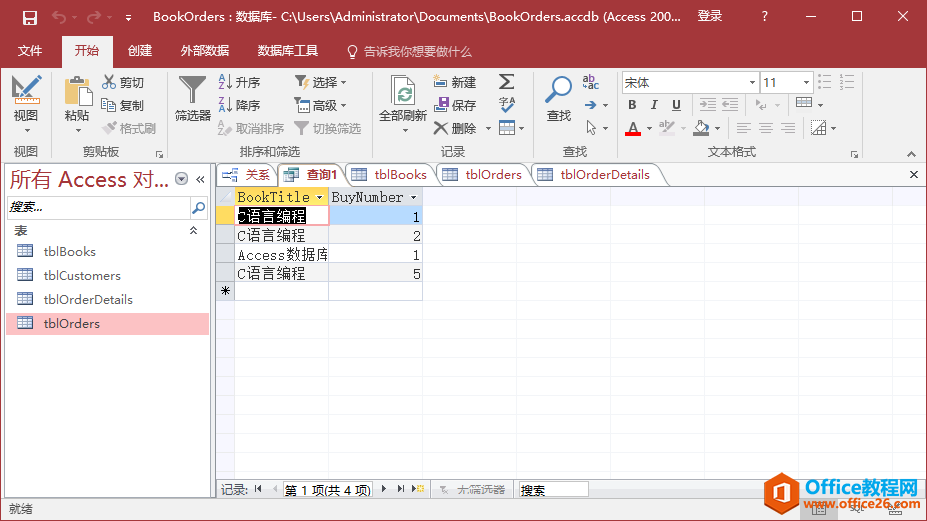Click the Find (查找) magnifier icon

(558, 89)
